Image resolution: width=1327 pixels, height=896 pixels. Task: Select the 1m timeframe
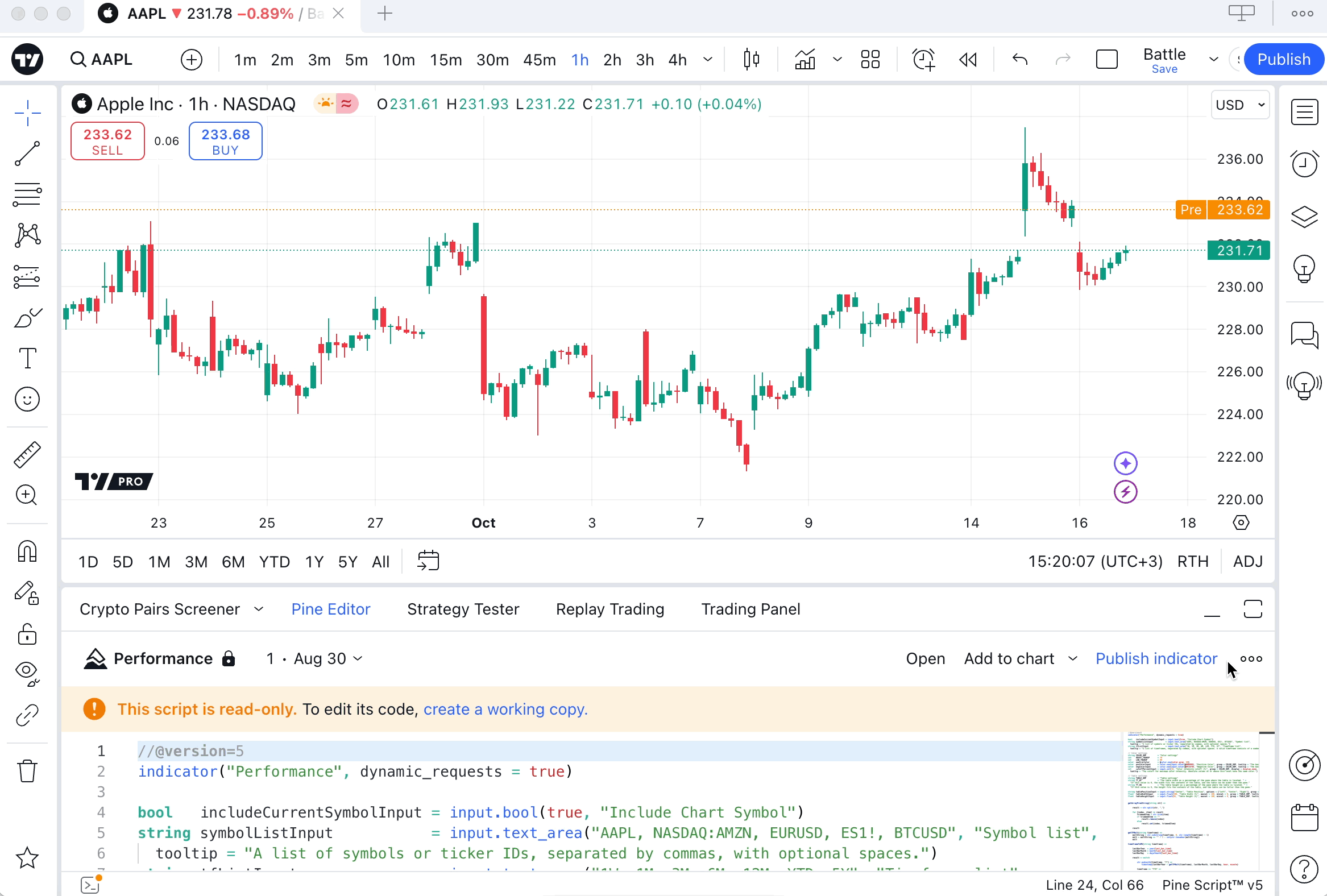click(x=245, y=59)
